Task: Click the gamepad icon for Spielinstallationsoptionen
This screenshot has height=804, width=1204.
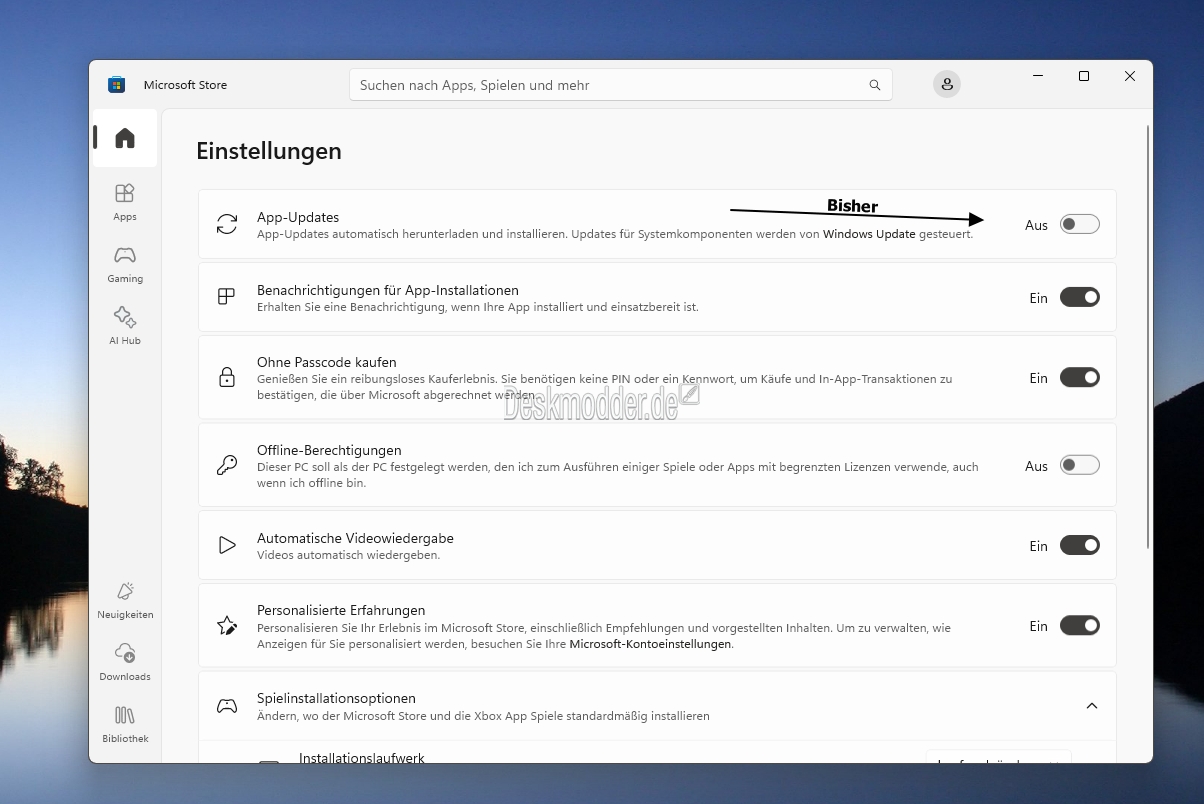Action: 227,706
